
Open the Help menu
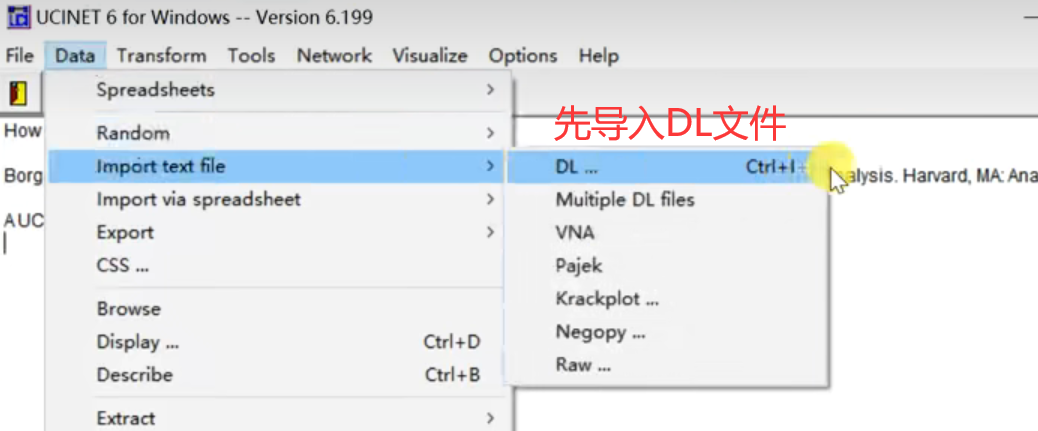tap(598, 56)
